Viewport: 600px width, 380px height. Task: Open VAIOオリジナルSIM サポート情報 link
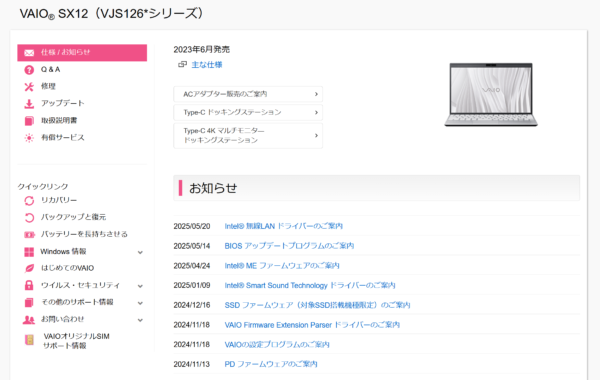point(76,341)
